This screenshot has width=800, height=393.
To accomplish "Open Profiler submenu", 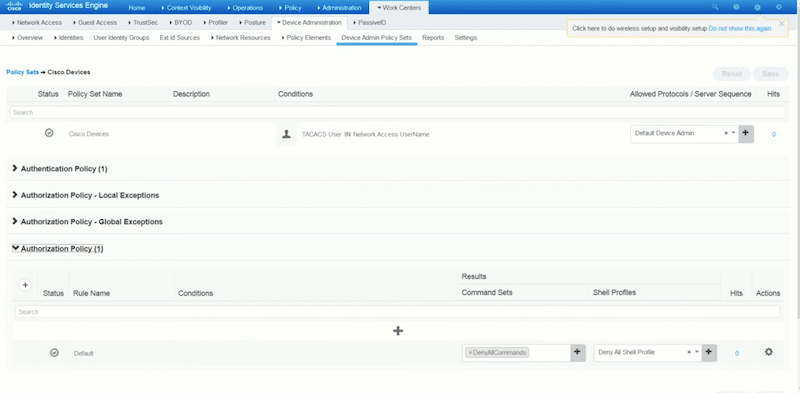I will click(x=215, y=22).
